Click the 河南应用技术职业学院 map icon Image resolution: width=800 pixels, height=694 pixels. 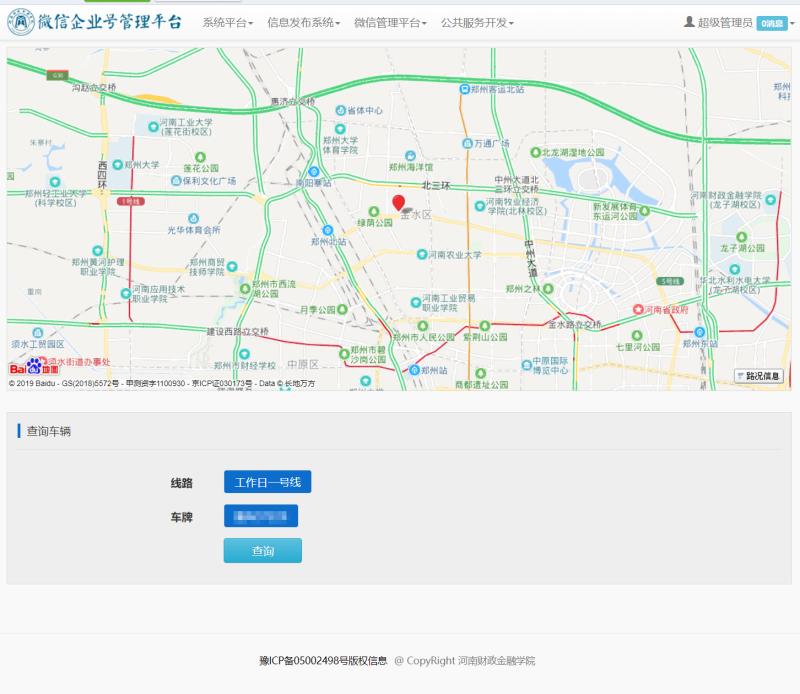click(x=126, y=293)
